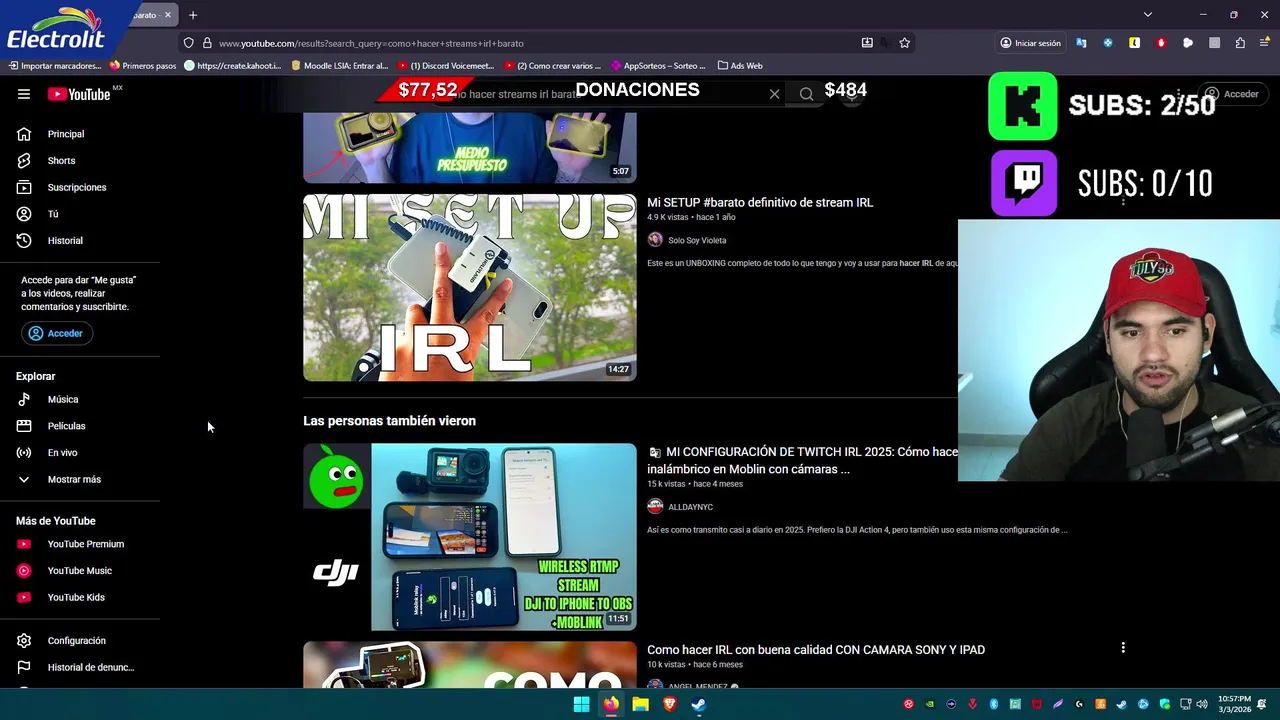Click the Bluetooth tray icon
The height and width of the screenshot is (720, 1280).
tap(994, 704)
